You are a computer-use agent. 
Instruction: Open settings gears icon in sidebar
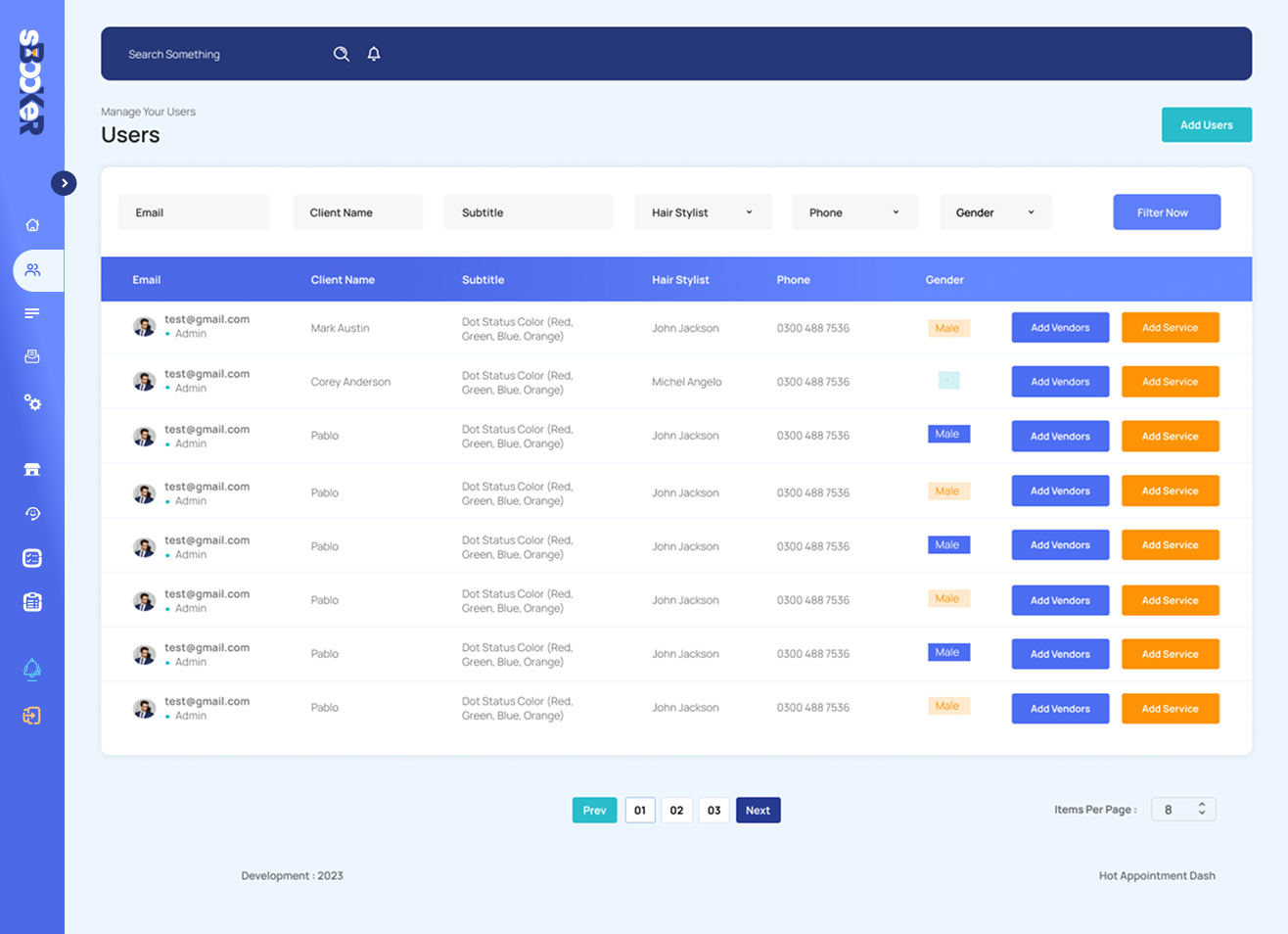32,402
